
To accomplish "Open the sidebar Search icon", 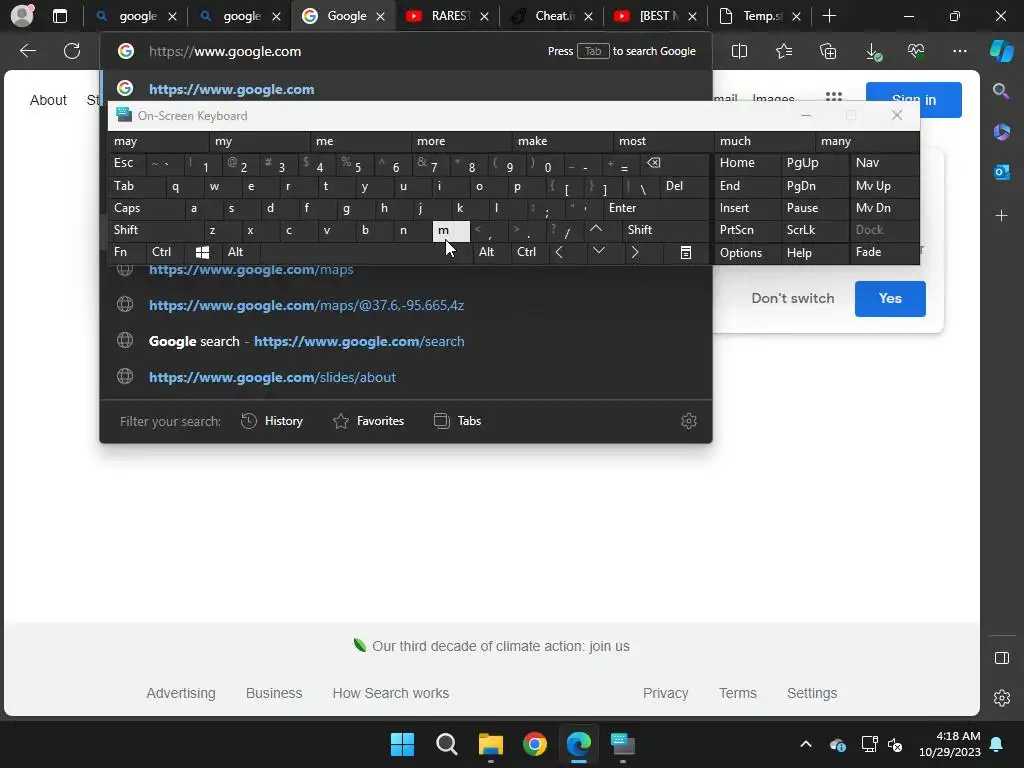I will point(1001,91).
